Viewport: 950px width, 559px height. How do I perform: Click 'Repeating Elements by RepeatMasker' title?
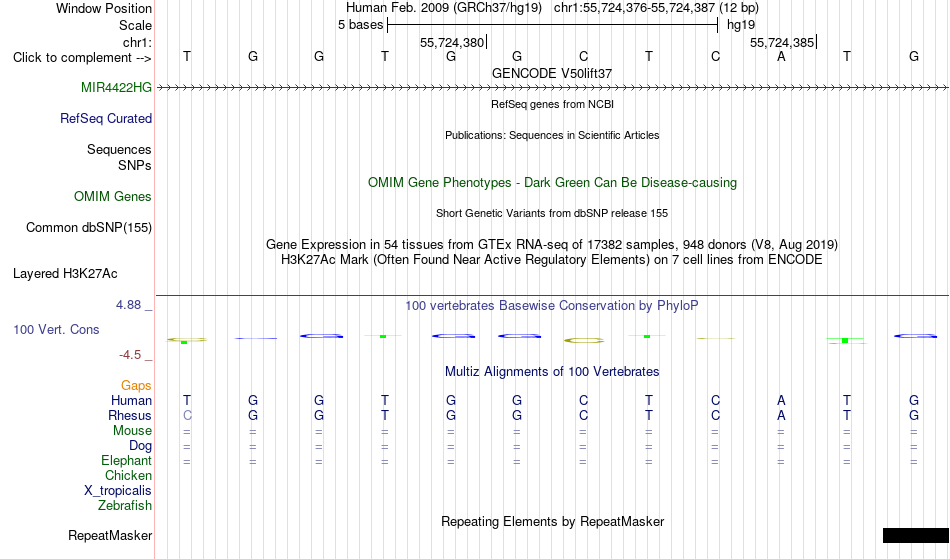553,521
